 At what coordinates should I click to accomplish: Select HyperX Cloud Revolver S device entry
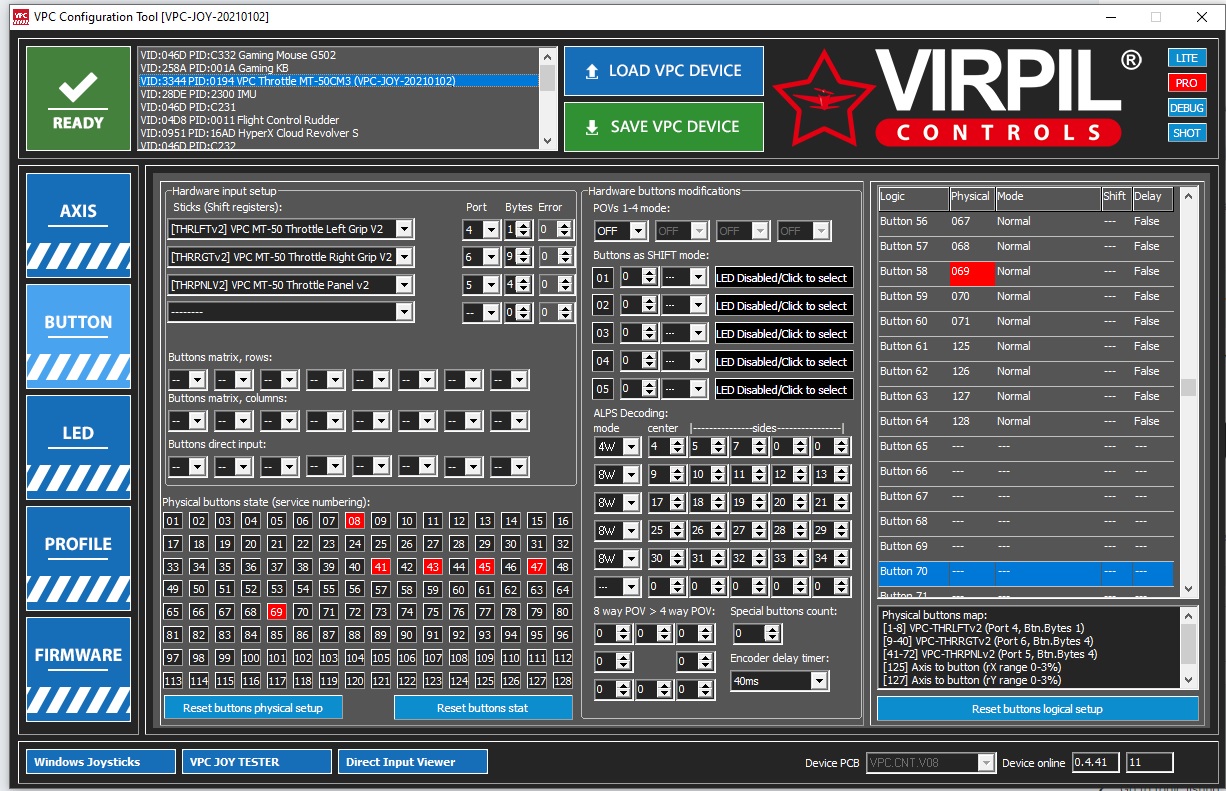click(x=338, y=133)
